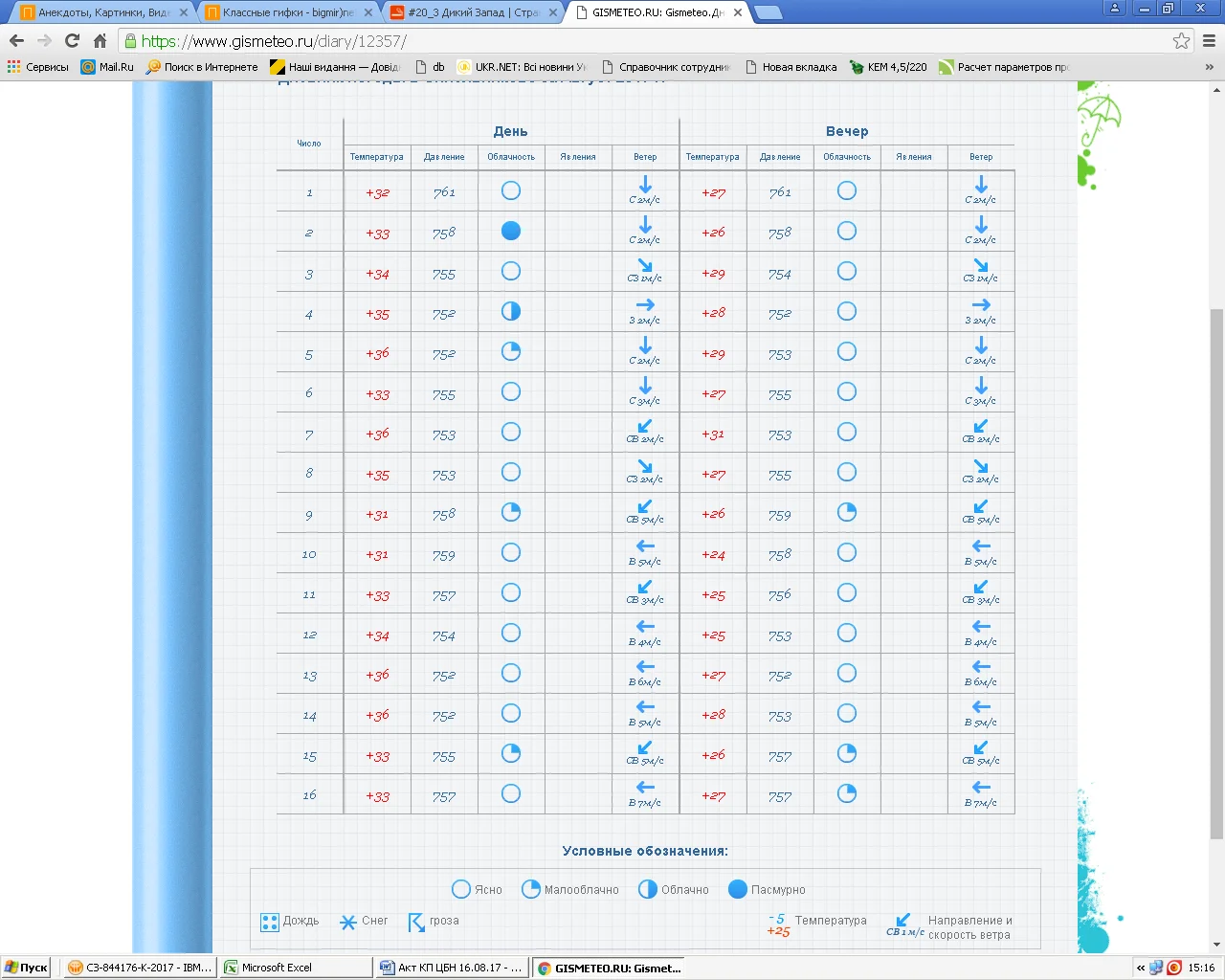The height and width of the screenshot is (980, 1225).
Task: Click the Windows Пуск start button
Action: point(26,968)
